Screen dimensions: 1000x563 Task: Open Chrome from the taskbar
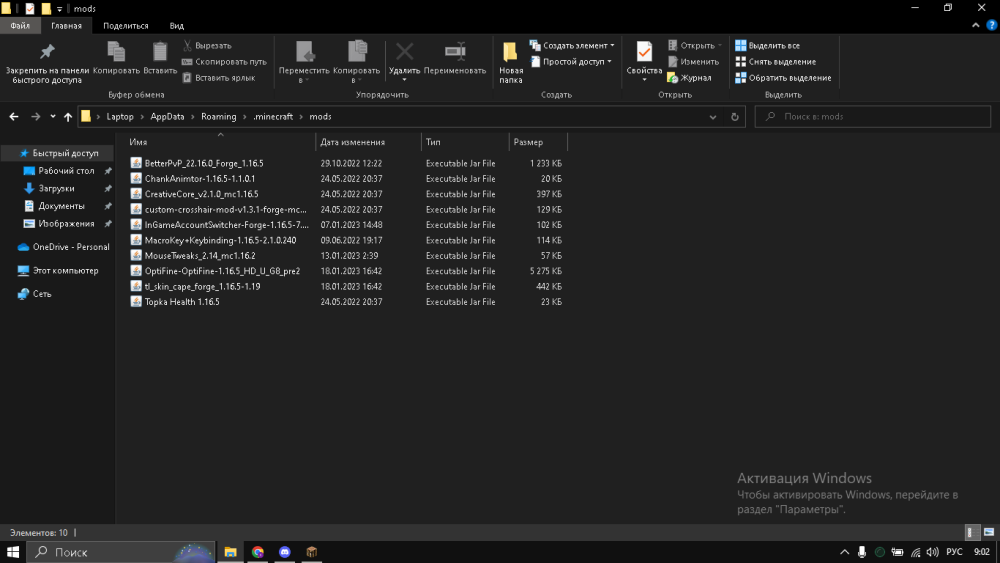coord(258,552)
